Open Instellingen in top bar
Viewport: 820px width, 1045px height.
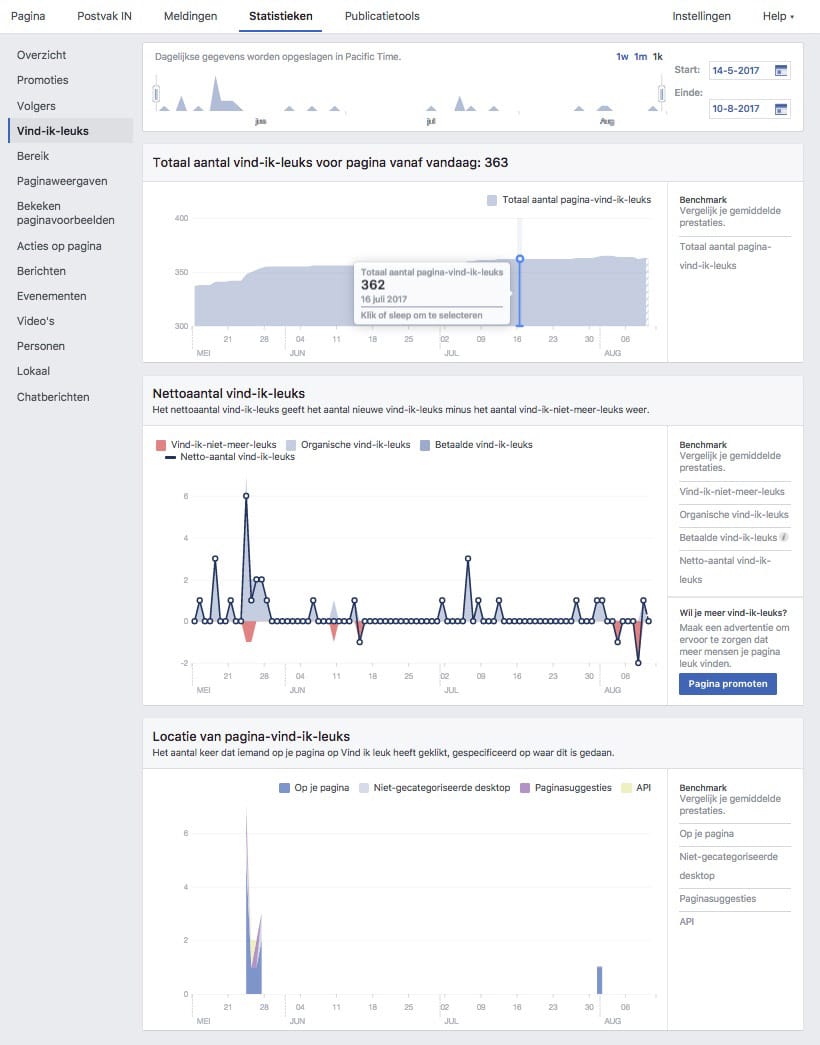(x=701, y=16)
